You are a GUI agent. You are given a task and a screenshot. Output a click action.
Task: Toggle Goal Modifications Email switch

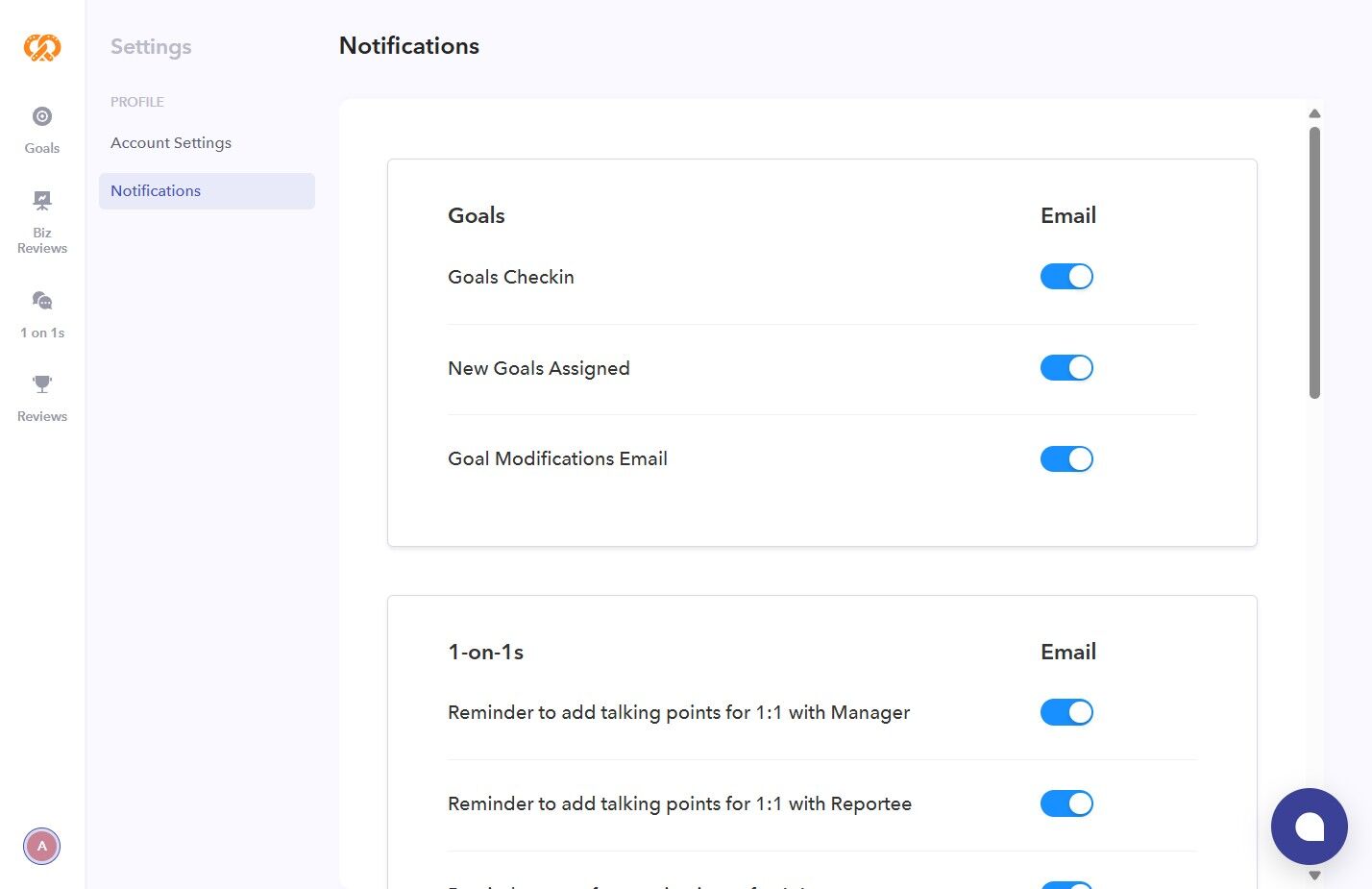1066,459
